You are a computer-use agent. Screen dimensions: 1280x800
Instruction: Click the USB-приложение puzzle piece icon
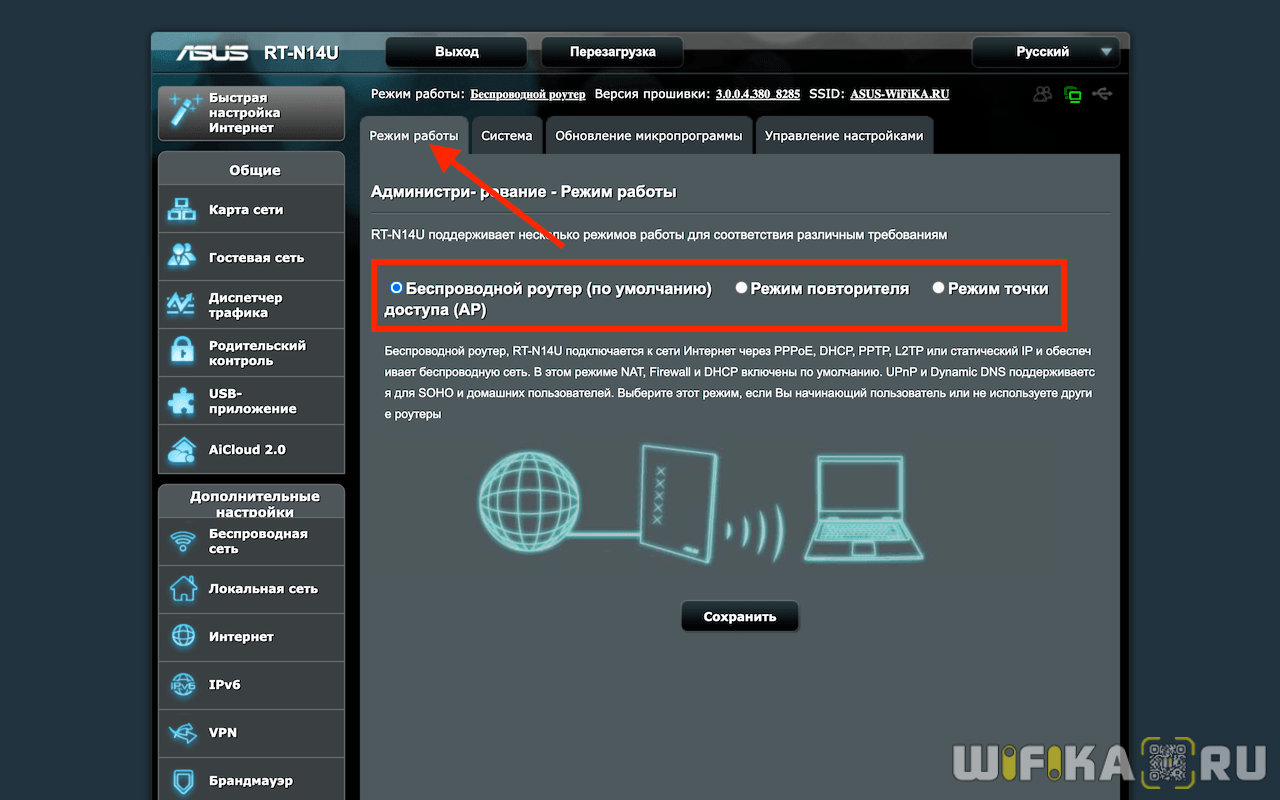tap(182, 401)
